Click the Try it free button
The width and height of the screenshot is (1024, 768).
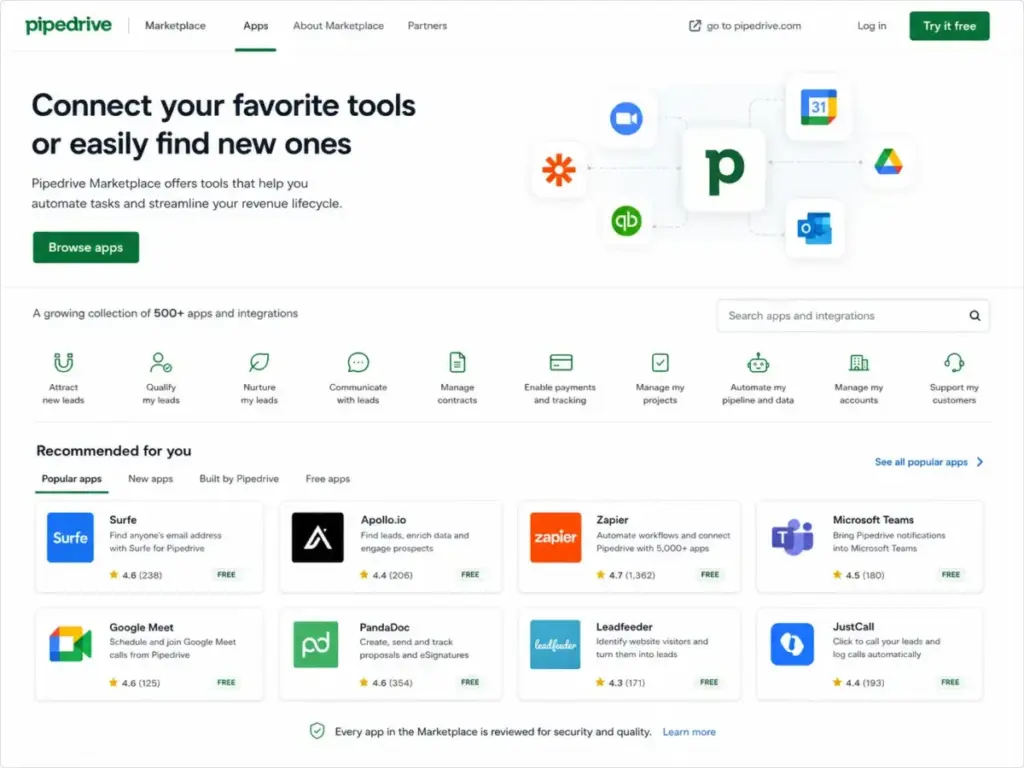(950, 26)
